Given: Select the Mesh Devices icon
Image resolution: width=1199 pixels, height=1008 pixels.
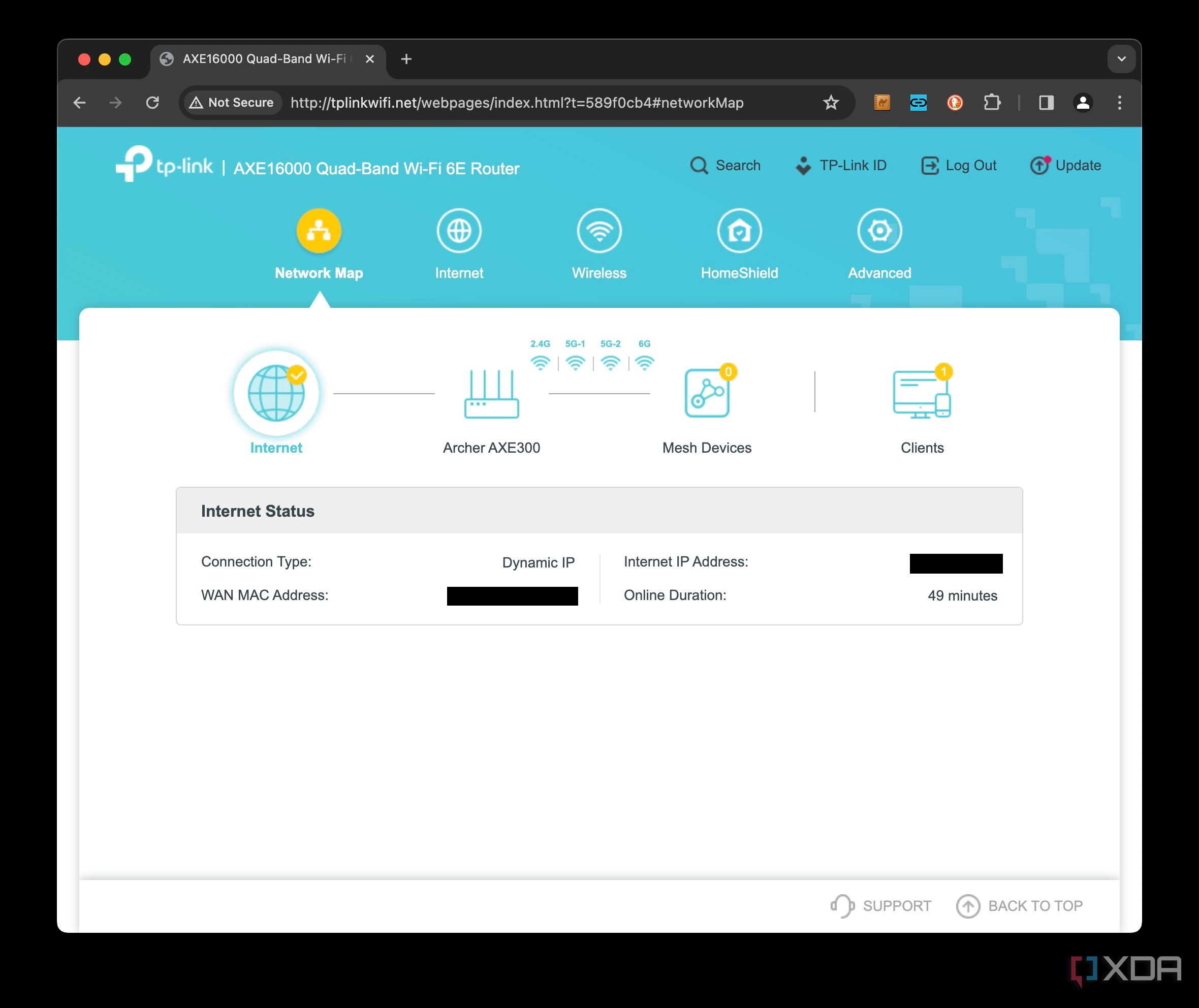Looking at the screenshot, I should coord(707,393).
